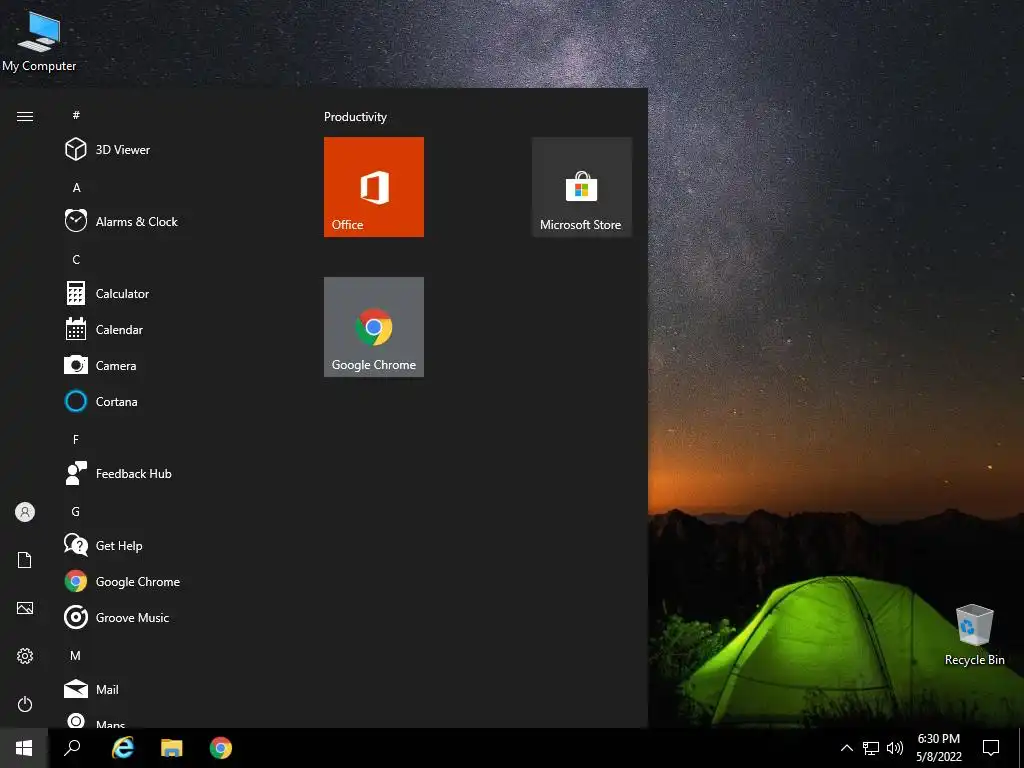Select the My Computer desktop icon
The height and width of the screenshot is (768, 1024).
coord(39,40)
